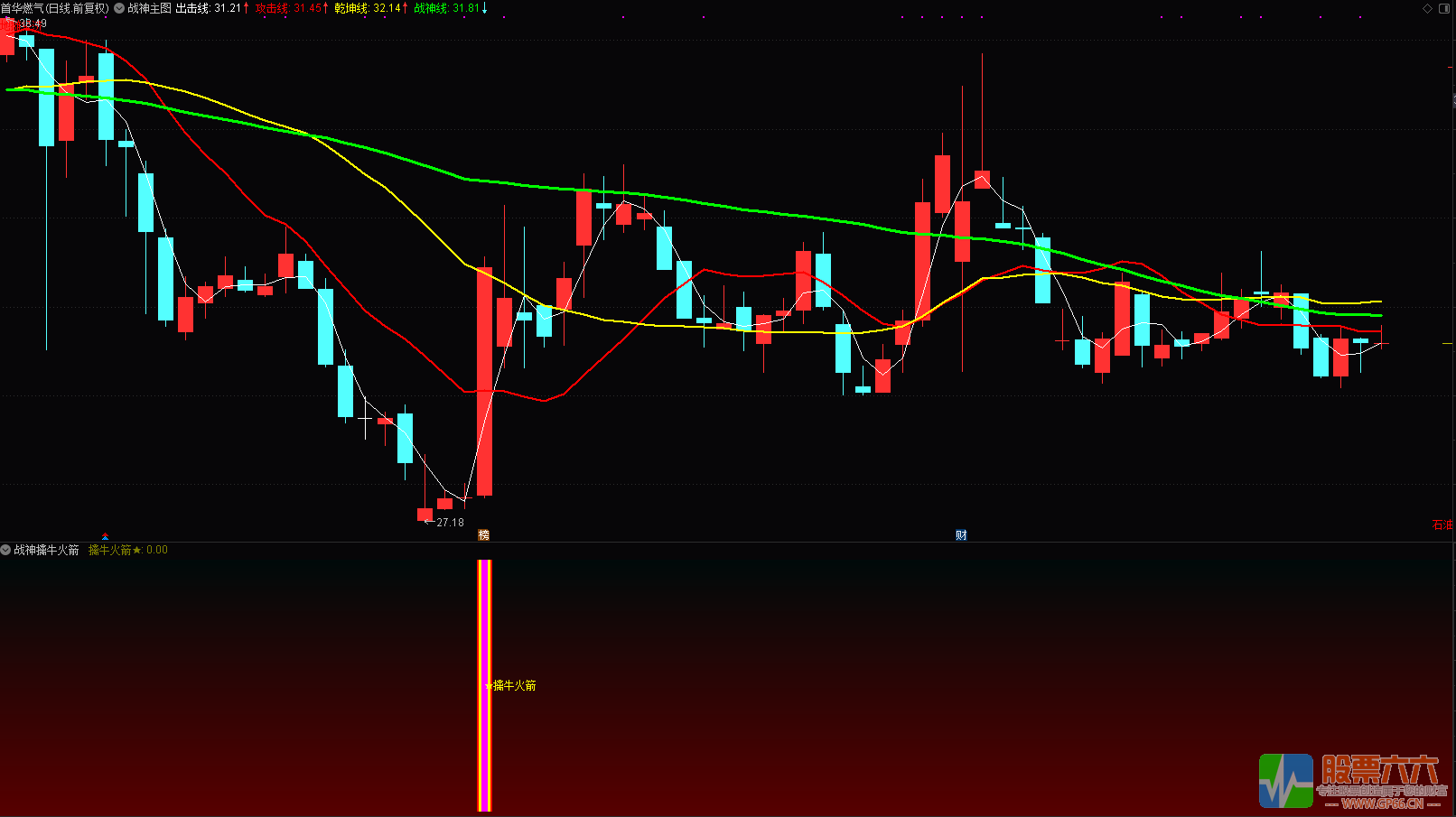Click the 38.49 high price label
This screenshot has width=1456, height=817.
33,24
